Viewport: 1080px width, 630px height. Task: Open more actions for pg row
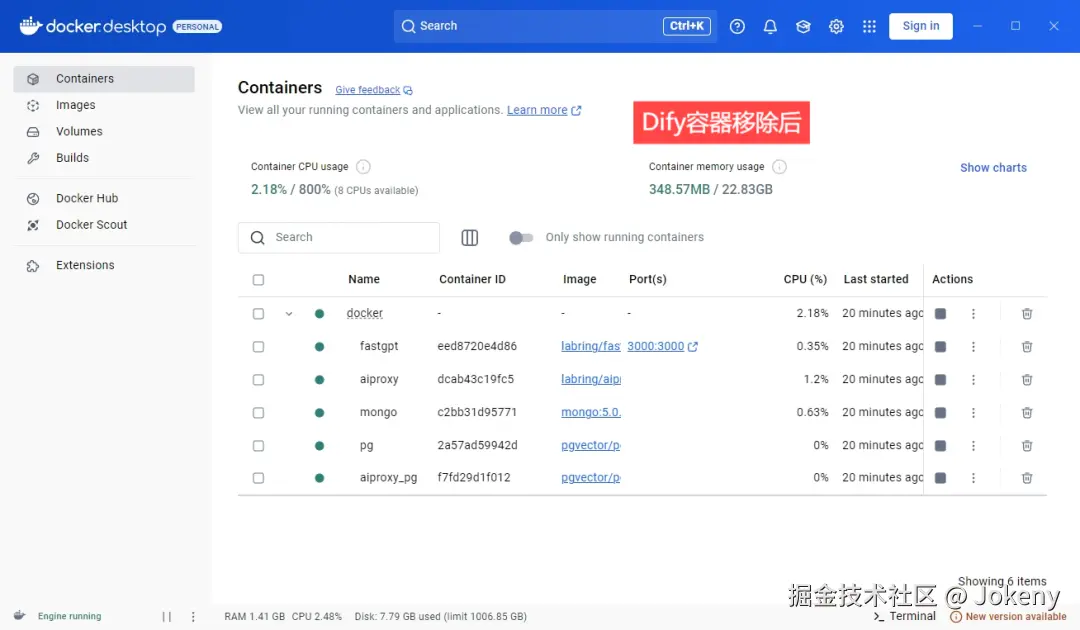point(973,445)
